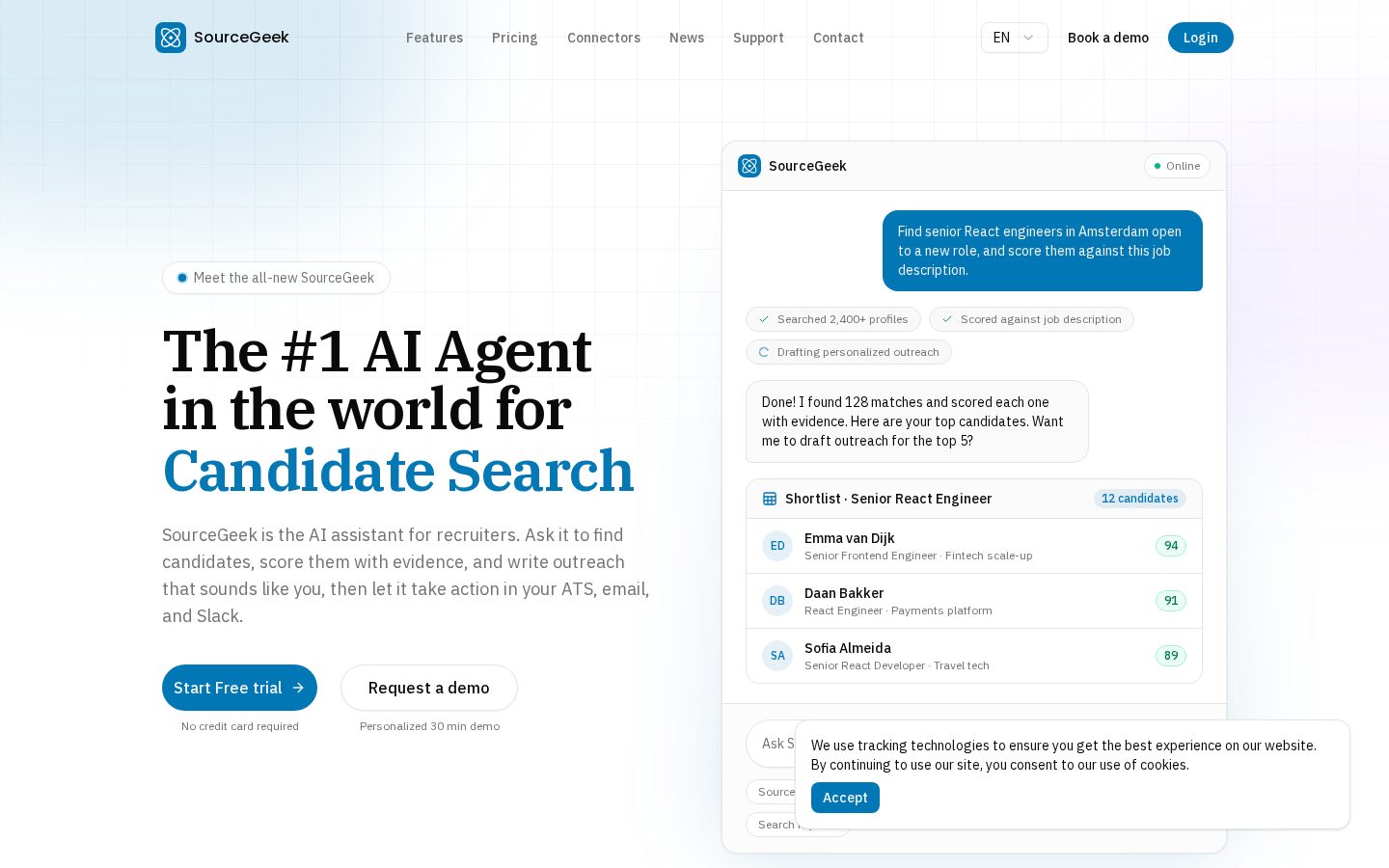The width and height of the screenshot is (1389, 868).
Task: Select the Emma van Dijk candidate name
Action: coord(850,538)
